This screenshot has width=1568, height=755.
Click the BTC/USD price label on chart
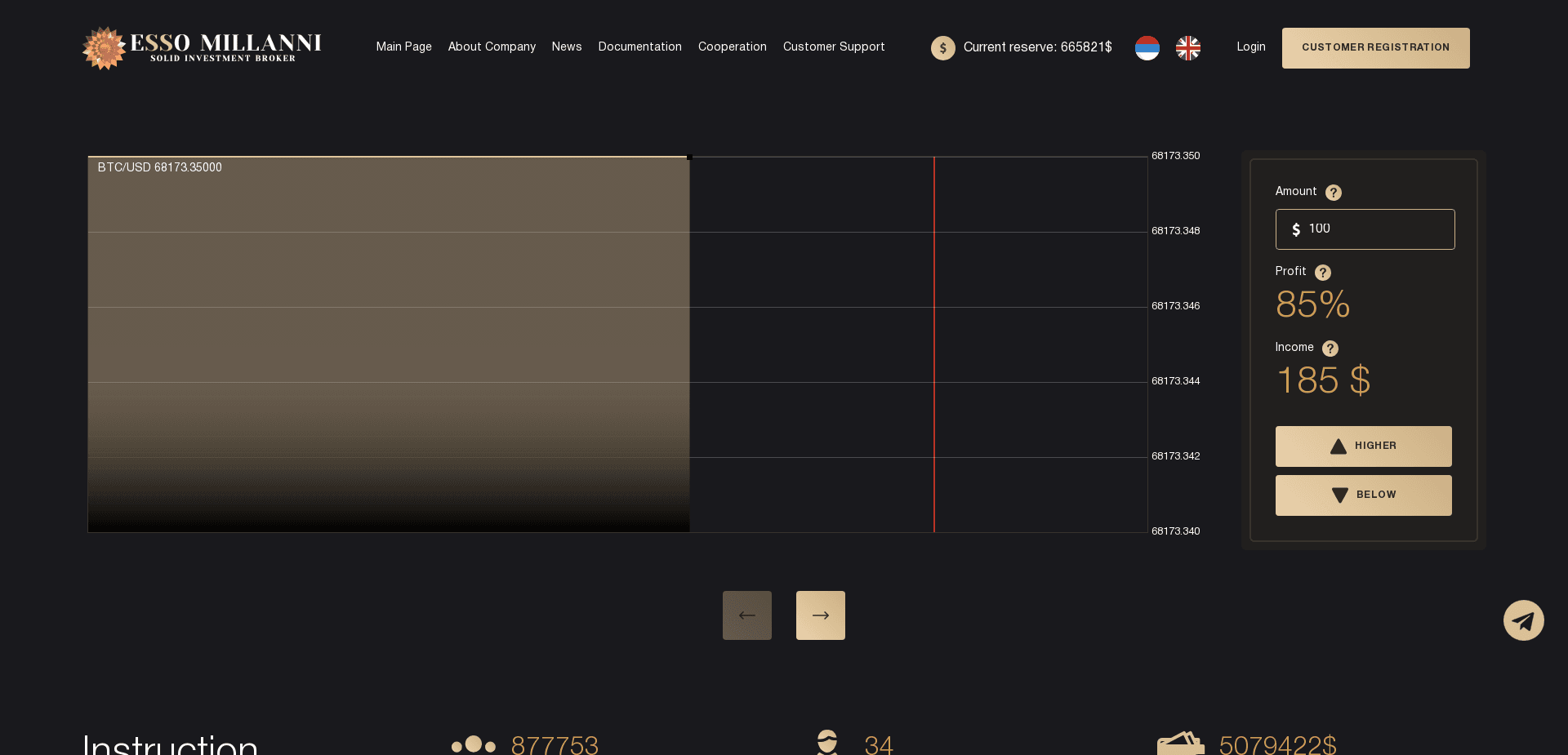point(159,167)
